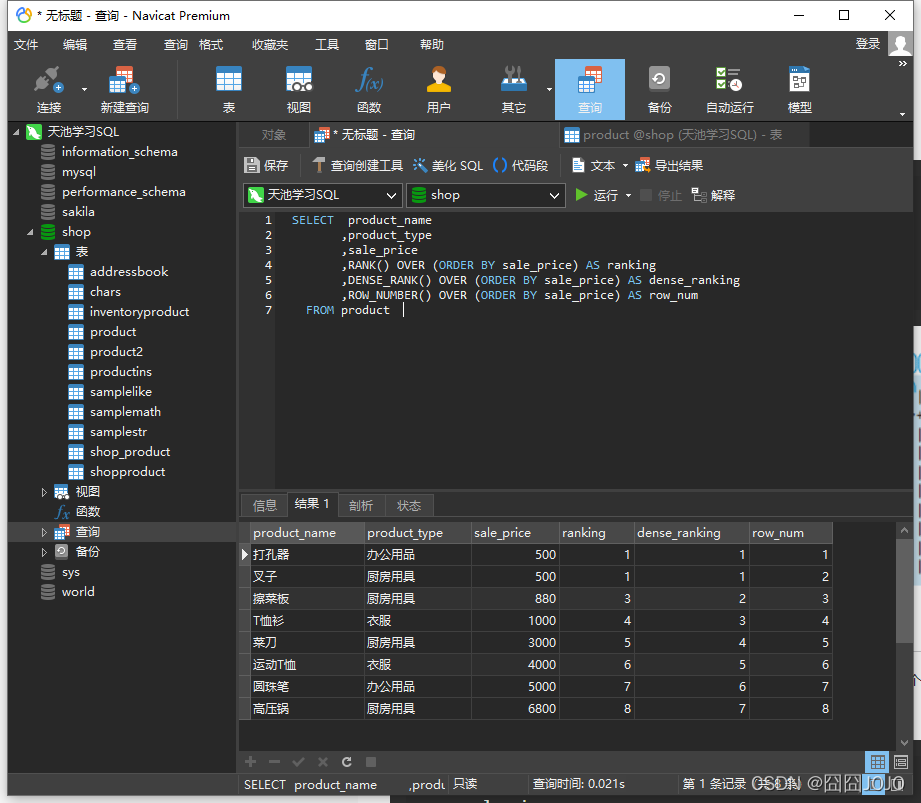Open the Edit (编辑) menu
The height and width of the screenshot is (803, 921).
[75, 45]
